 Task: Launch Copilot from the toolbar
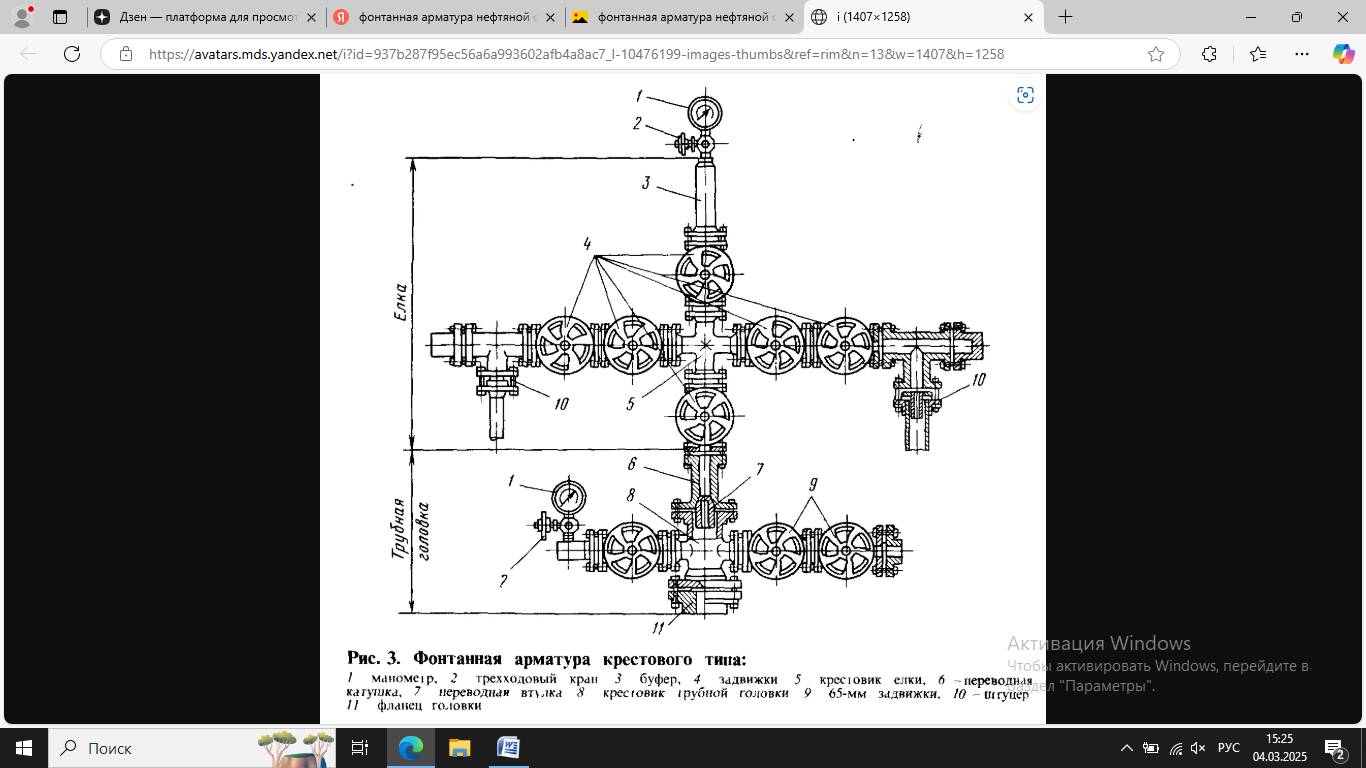(1343, 54)
